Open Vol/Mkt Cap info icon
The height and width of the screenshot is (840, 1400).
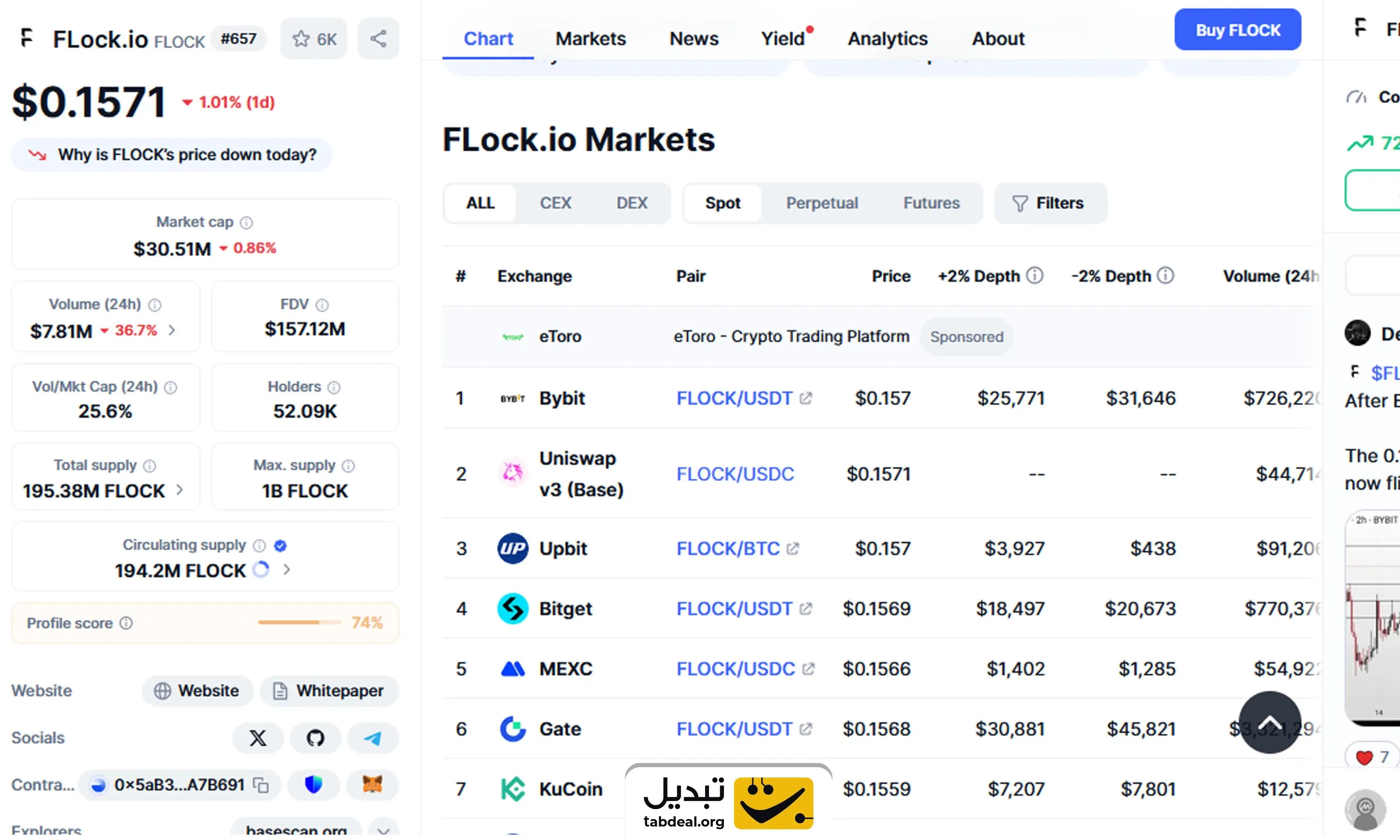(x=170, y=387)
